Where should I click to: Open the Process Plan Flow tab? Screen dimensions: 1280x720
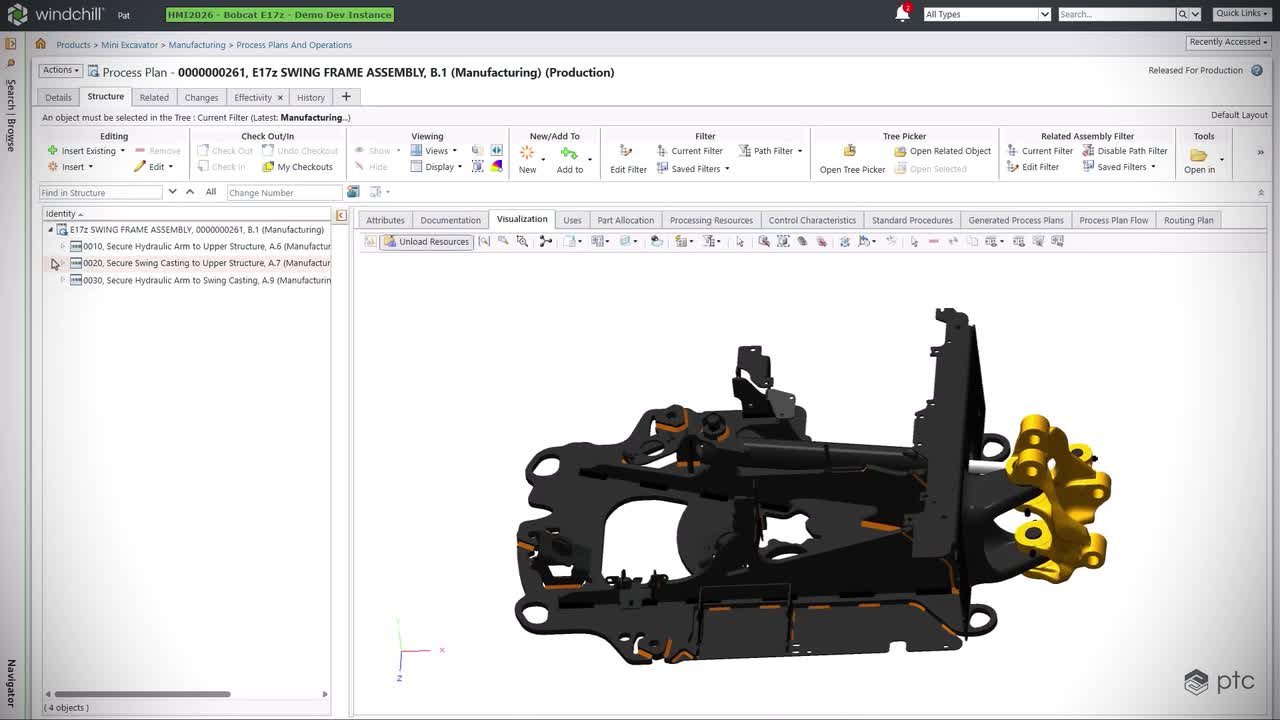click(1113, 220)
